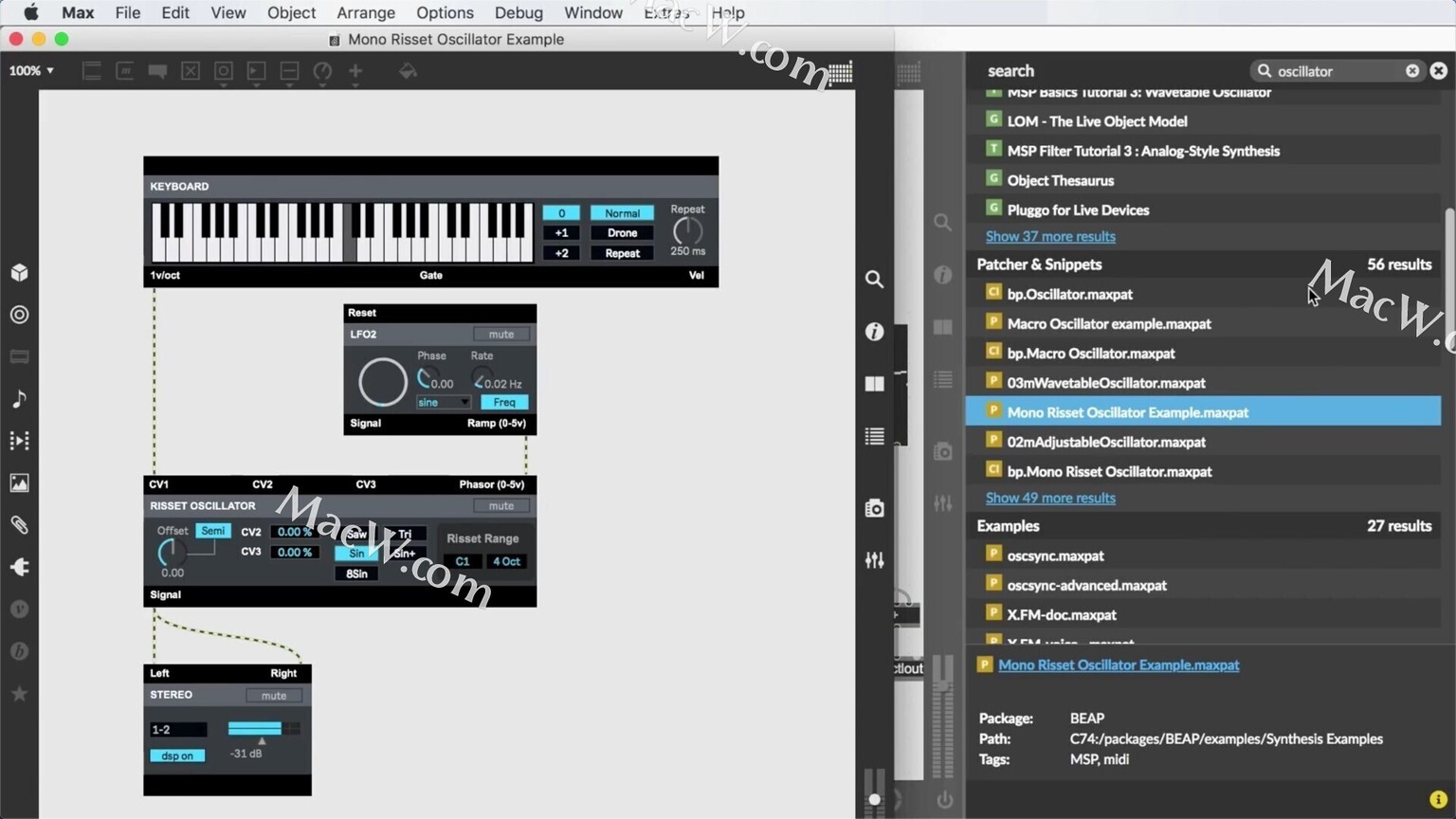
Task: Open the circular target icon in left sidebar
Action: click(19, 315)
